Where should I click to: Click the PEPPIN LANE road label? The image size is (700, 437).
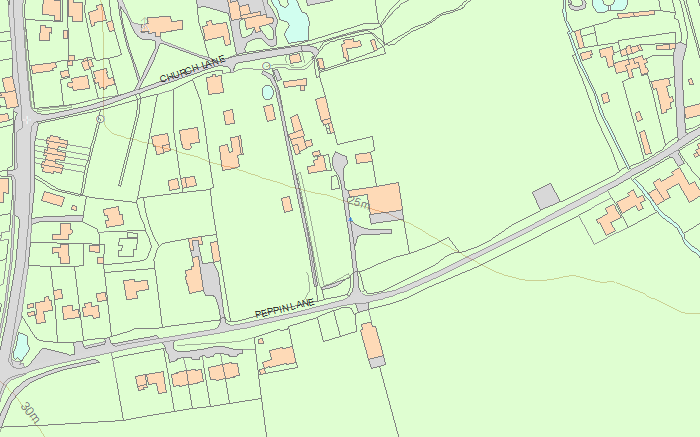(x=284, y=308)
